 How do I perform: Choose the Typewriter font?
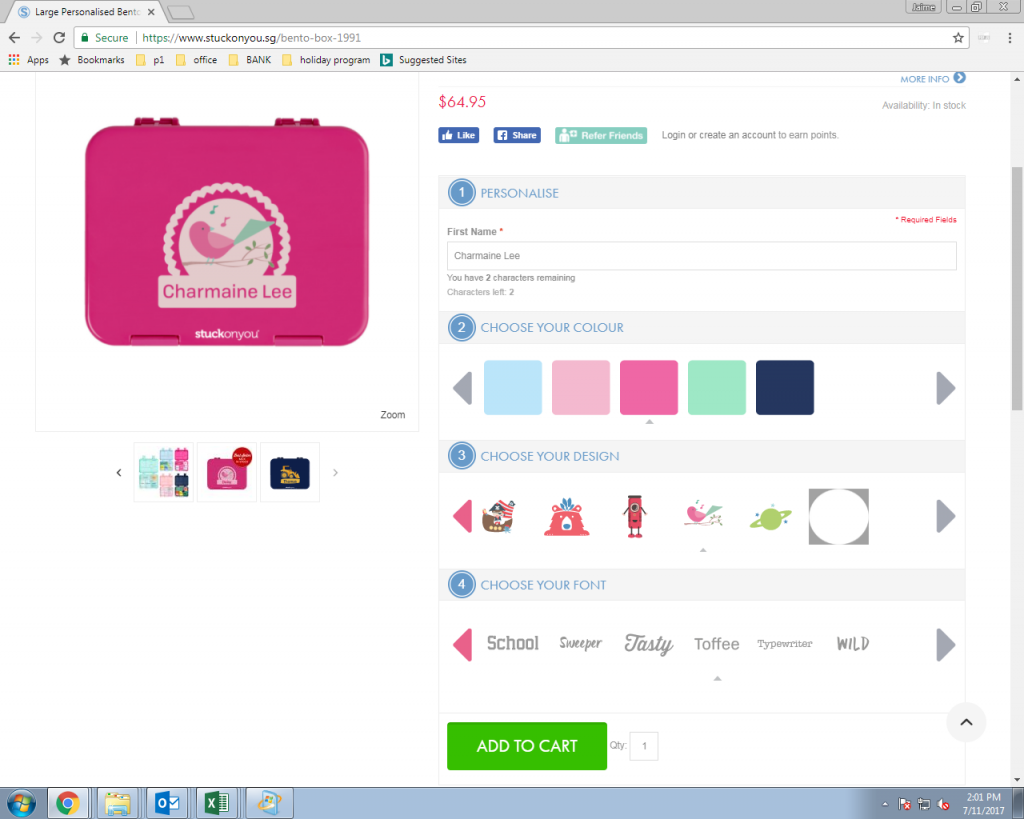click(784, 643)
